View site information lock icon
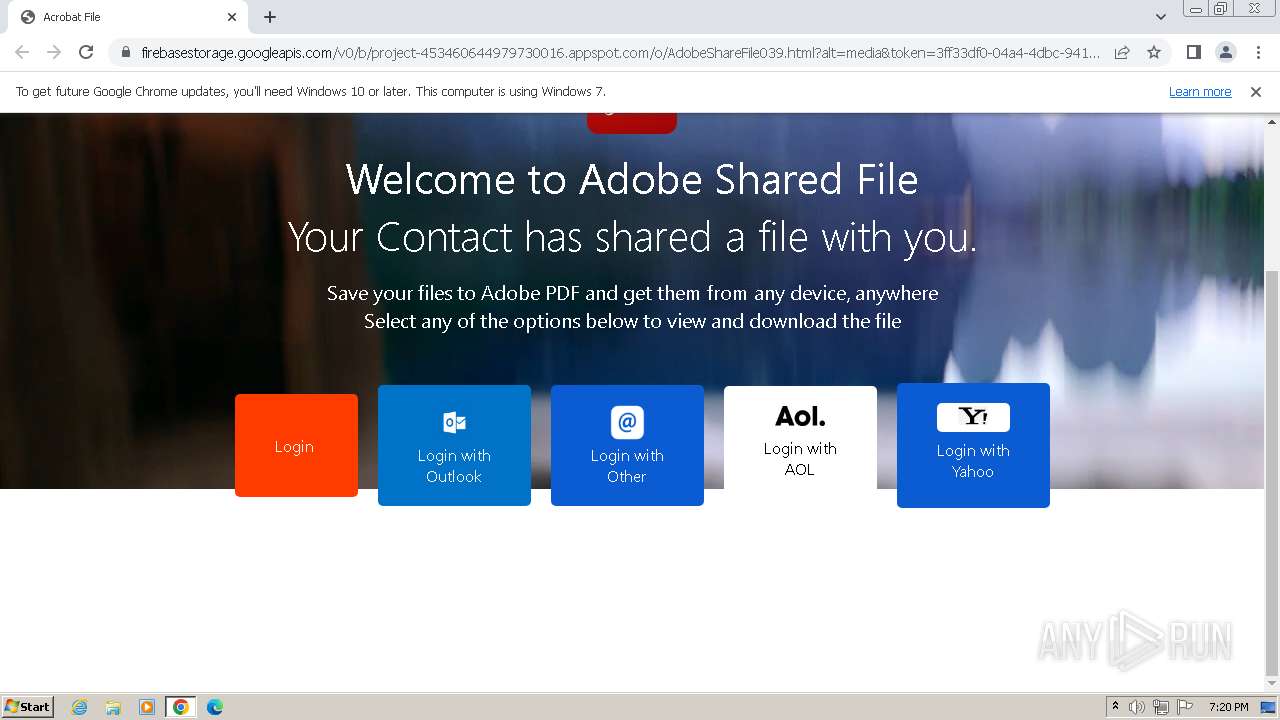The height and width of the screenshot is (720, 1280). [125, 52]
